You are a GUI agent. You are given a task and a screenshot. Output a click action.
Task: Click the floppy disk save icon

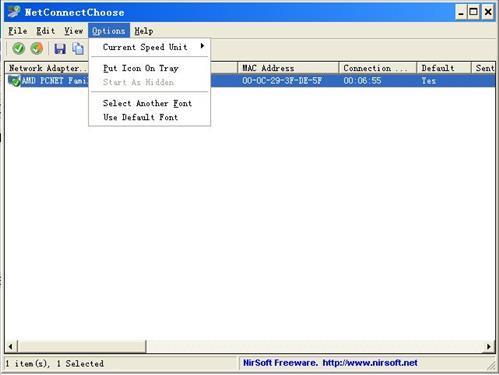[60, 49]
